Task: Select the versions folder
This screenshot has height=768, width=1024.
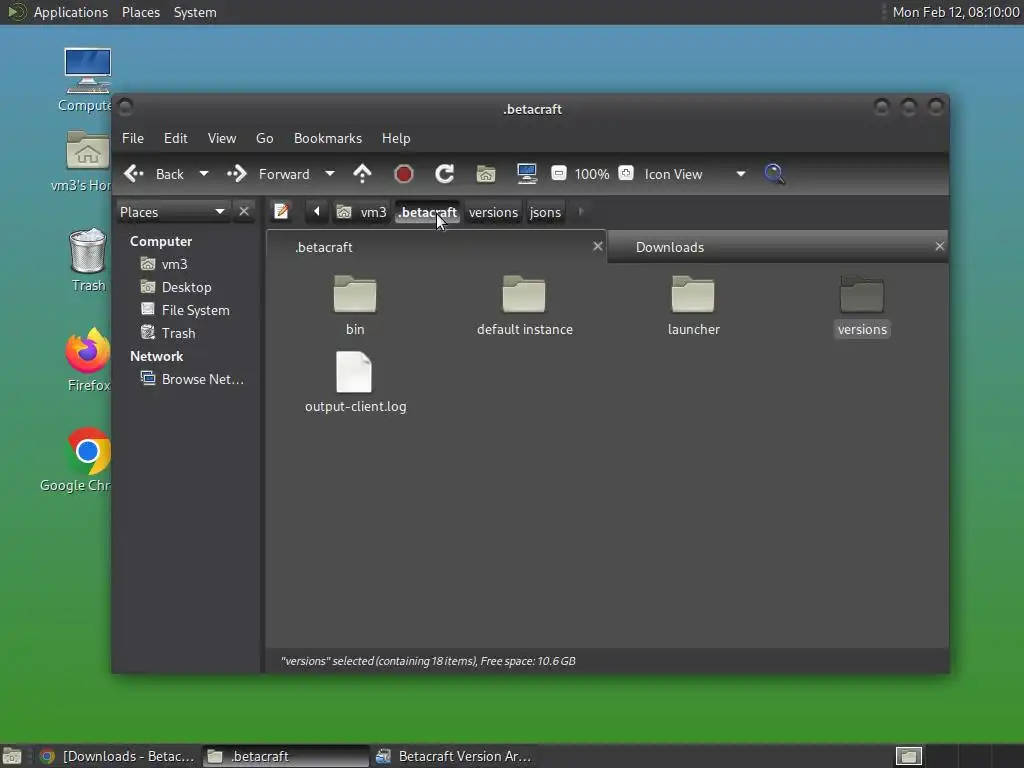Action: (862, 305)
